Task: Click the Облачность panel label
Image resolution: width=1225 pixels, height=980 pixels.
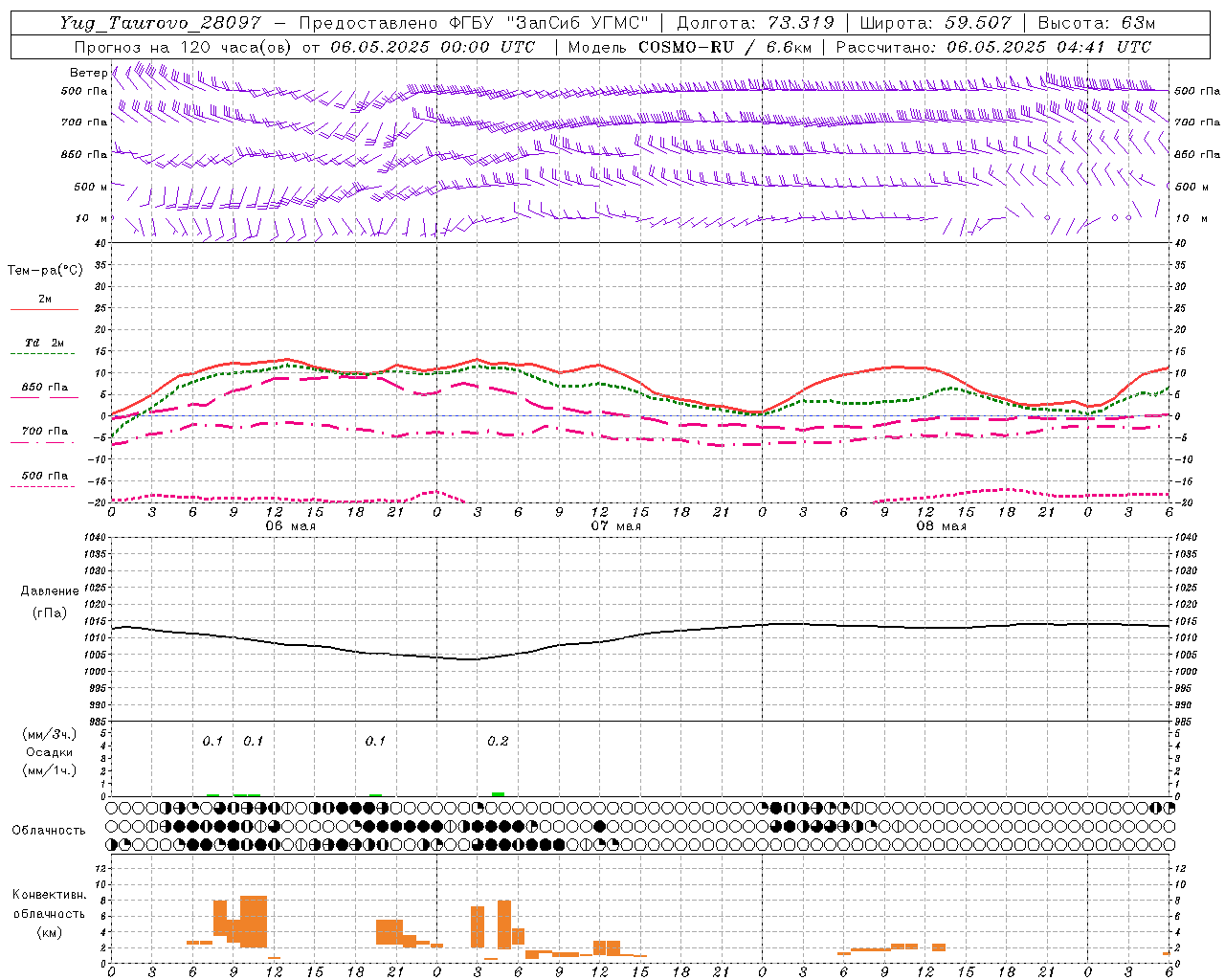Action: 49,831
